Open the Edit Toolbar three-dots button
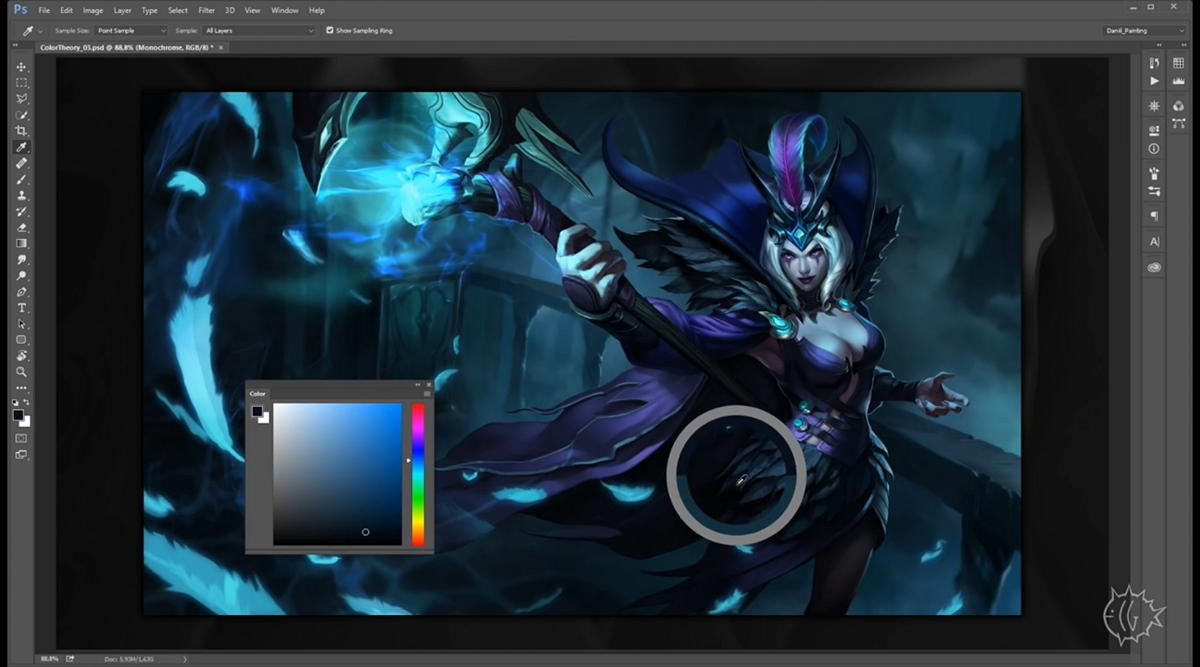The height and width of the screenshot is (667, 1200). [x=21, y=387]
